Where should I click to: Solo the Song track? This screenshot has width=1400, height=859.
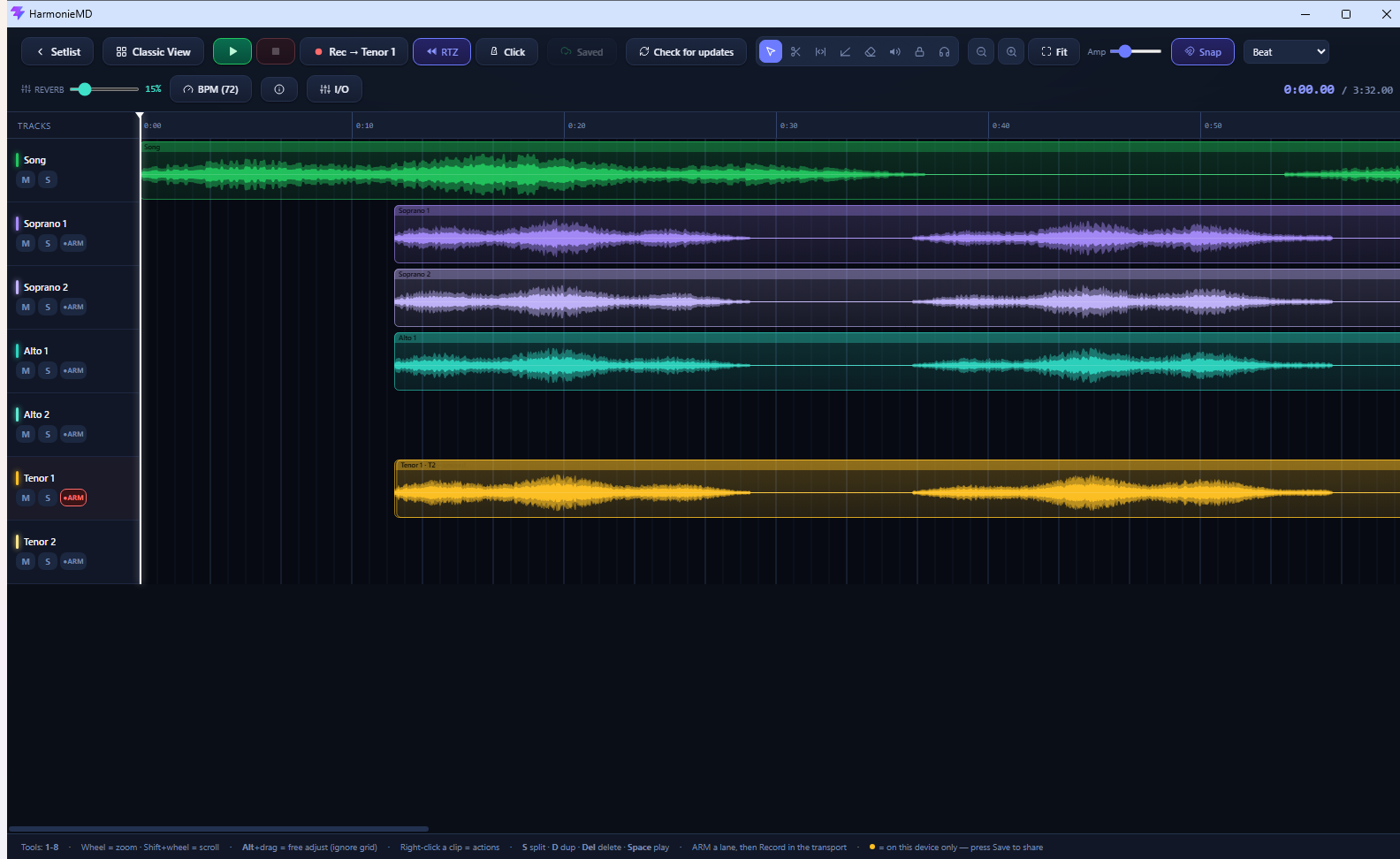pos(48,179)
